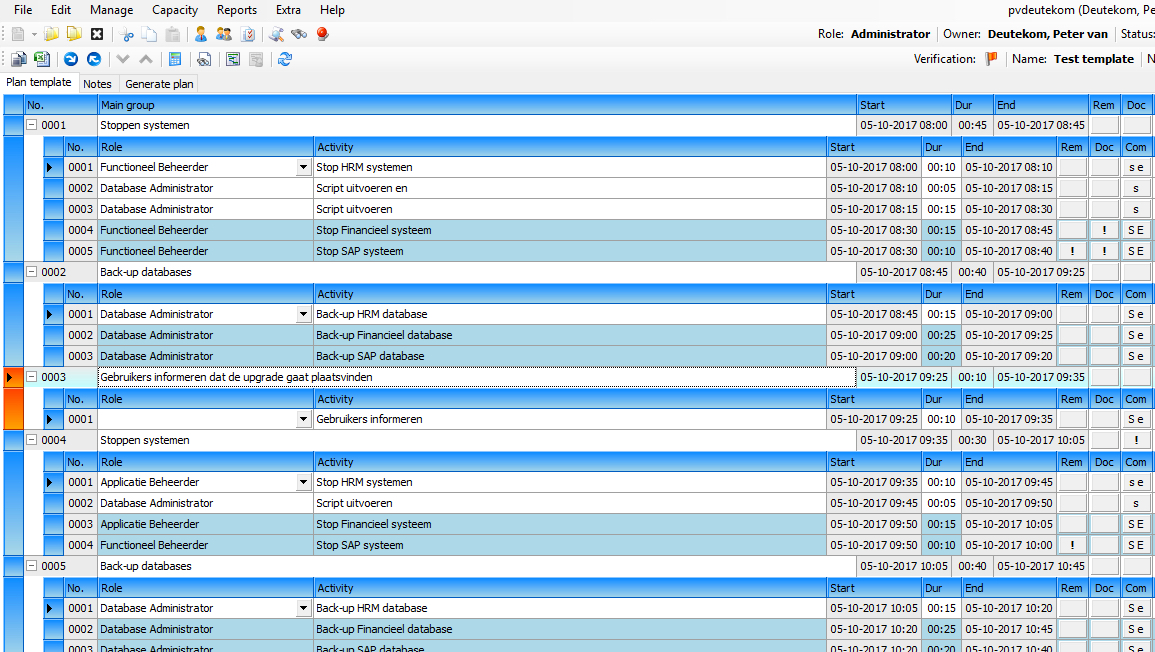Select the Plan template tab
The height and width of the screenshot is (652, 1155).
point(39,83)
